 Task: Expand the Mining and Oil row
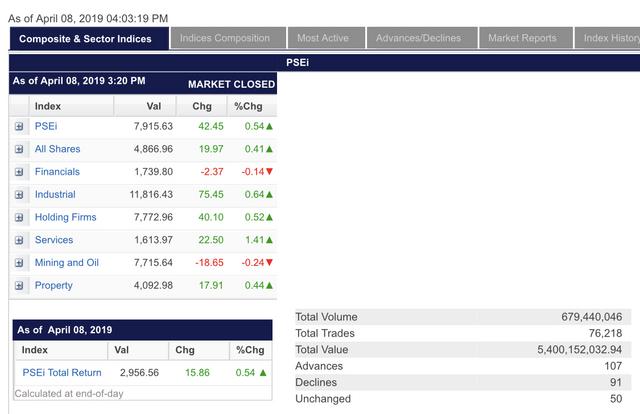point(19,263)
